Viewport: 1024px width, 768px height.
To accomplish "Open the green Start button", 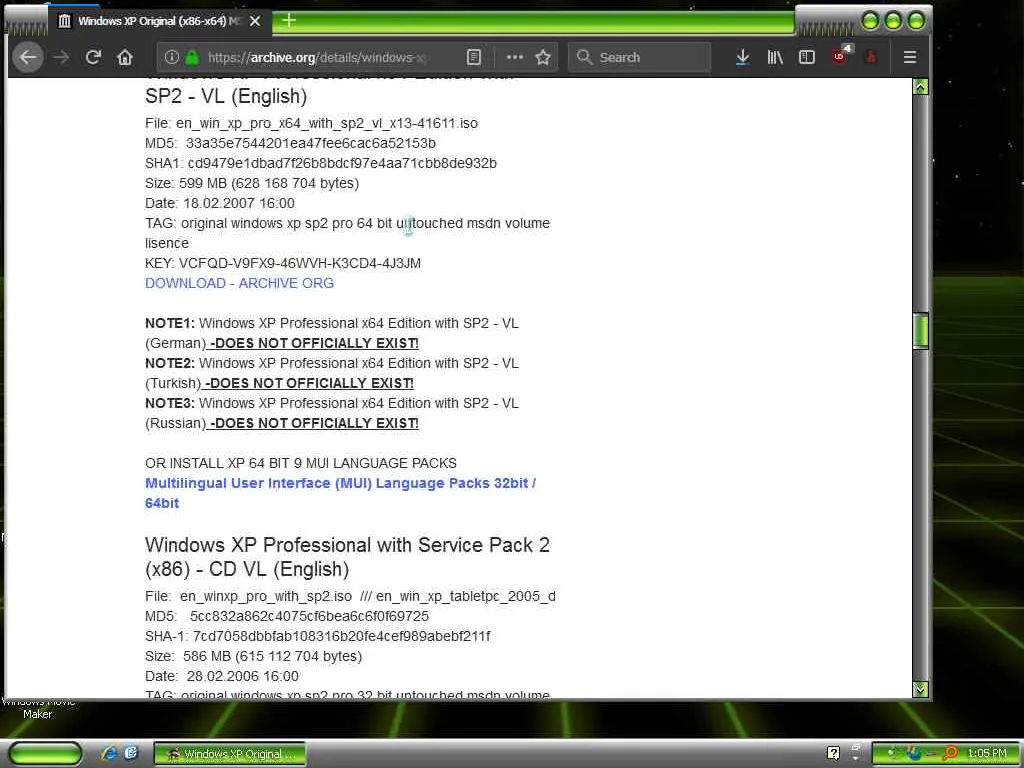I will click(44, 754).
